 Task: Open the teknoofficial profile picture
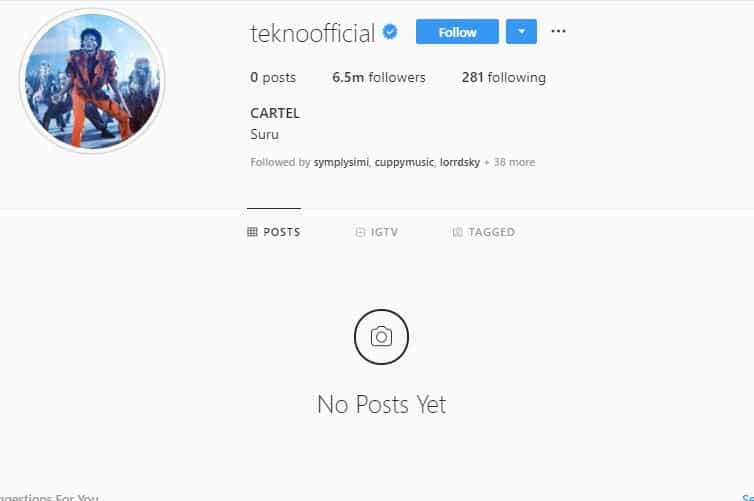click(x=92, y=80)
